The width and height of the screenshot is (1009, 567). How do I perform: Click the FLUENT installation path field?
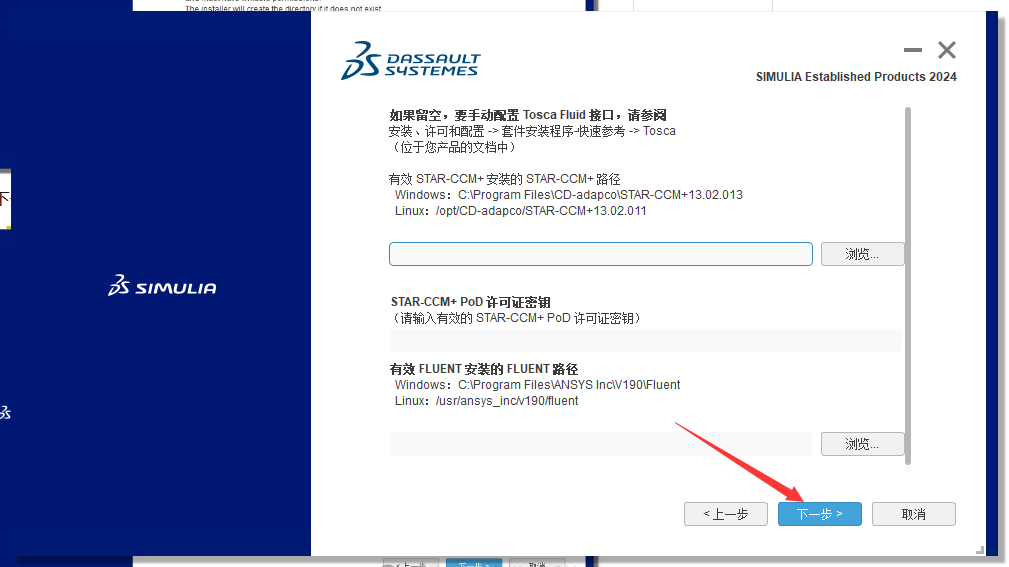(x=600, y=444)
